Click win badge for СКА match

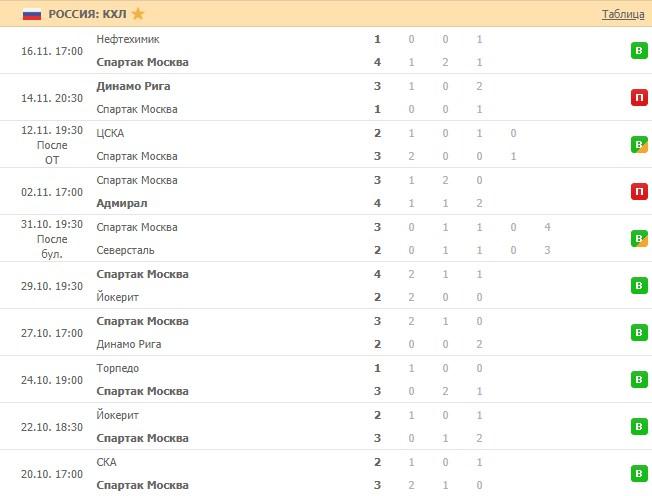[638, 474]
